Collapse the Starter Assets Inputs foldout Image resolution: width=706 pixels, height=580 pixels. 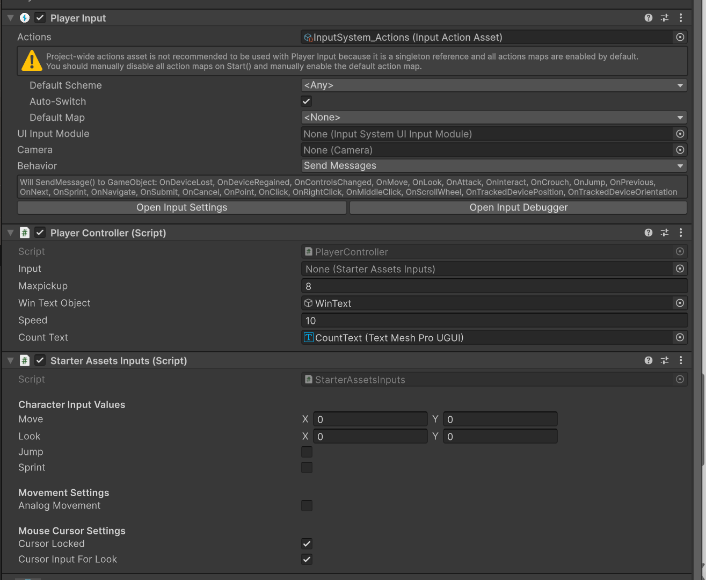tap(10, 361)
